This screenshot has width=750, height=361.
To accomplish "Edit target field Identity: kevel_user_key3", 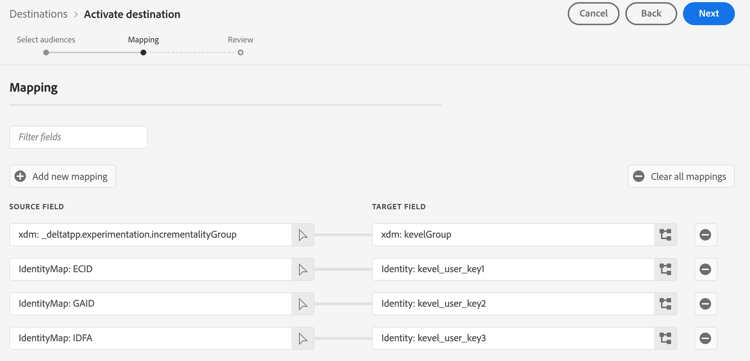I will [513, 339].
